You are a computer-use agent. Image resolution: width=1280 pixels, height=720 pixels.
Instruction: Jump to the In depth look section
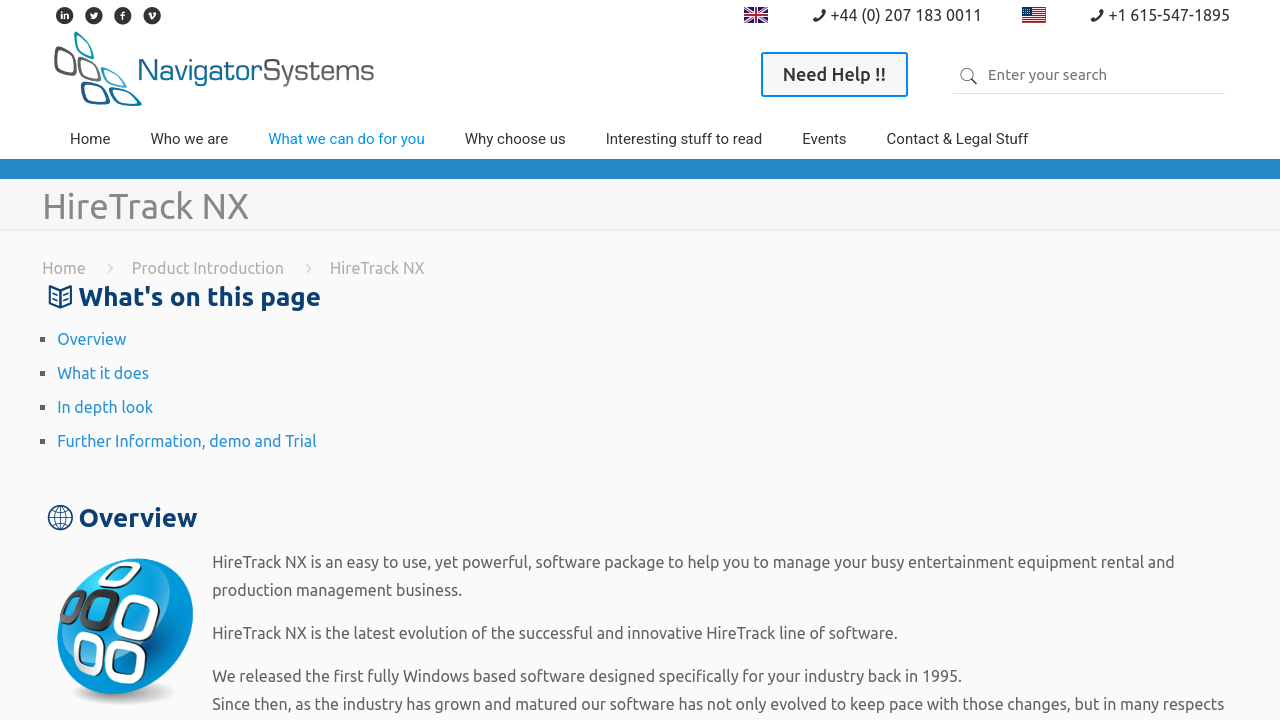[x=105, y=407]
